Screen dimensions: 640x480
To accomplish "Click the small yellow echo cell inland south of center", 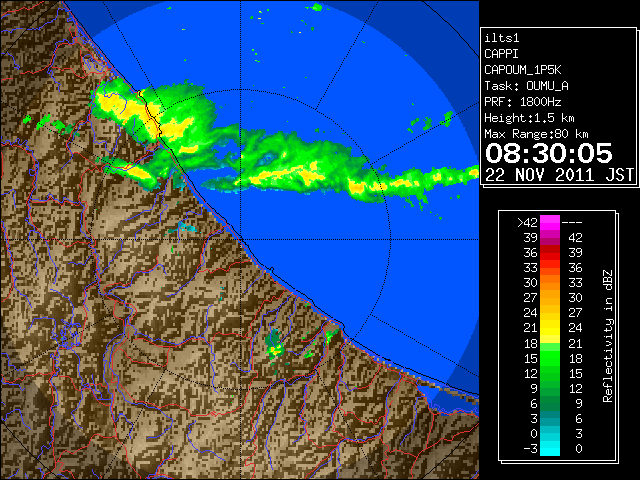I will (x=277, y=349).
